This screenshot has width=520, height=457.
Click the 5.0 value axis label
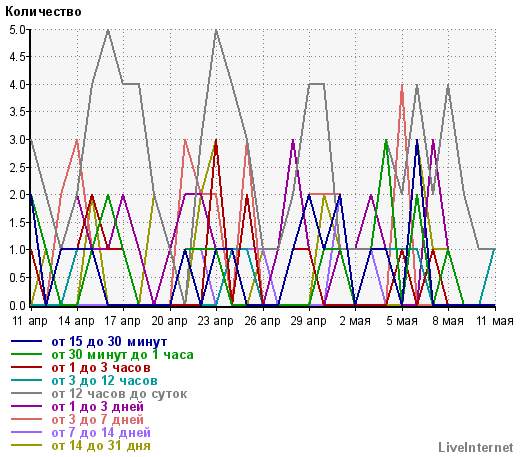(17, 30)
